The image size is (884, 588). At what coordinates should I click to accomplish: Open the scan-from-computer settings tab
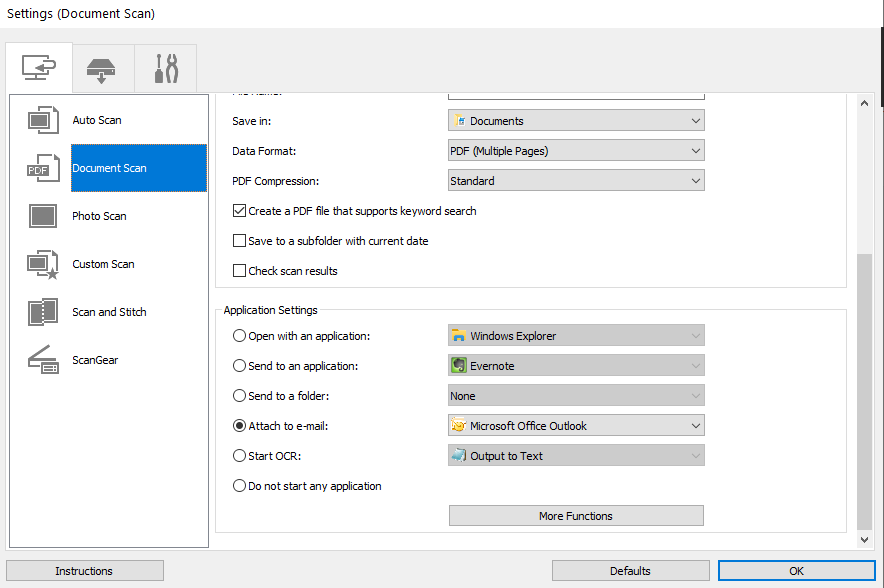[39, 68]
